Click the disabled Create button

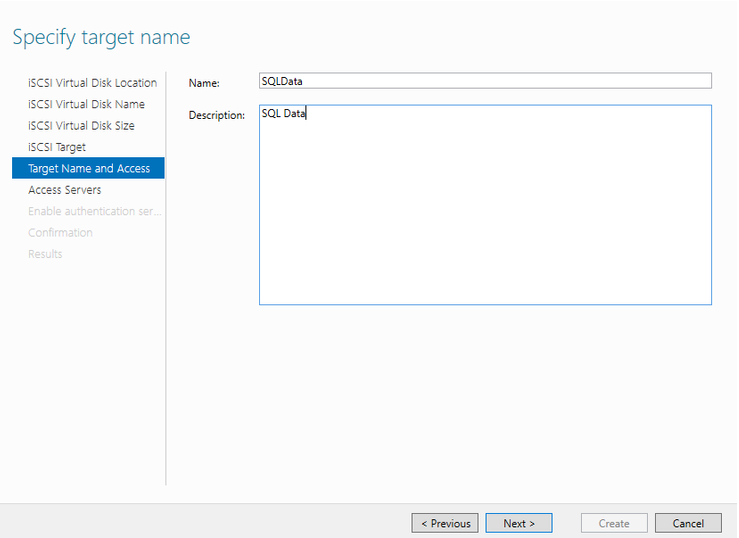(x=614, y=523)
